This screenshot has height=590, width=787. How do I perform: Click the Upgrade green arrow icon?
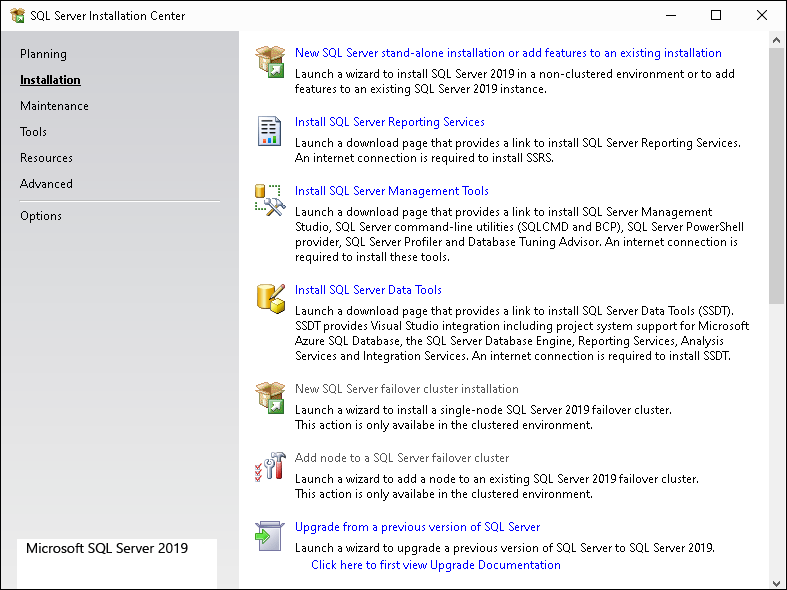click(270, 536)
